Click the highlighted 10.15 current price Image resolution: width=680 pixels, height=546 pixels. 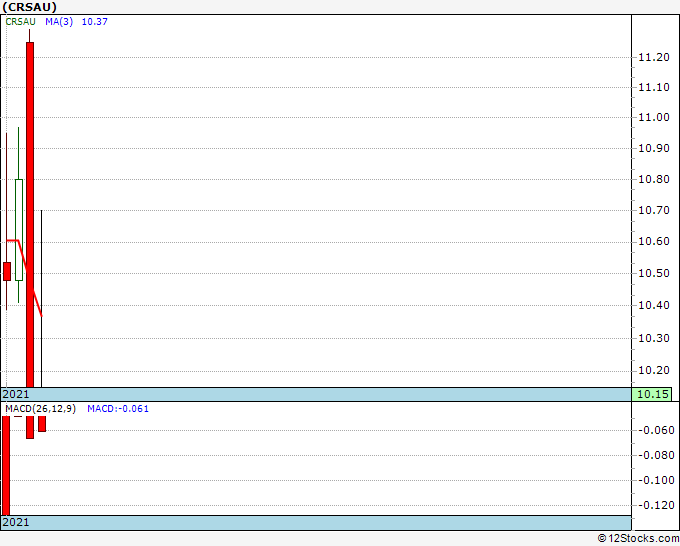[652, 394]
